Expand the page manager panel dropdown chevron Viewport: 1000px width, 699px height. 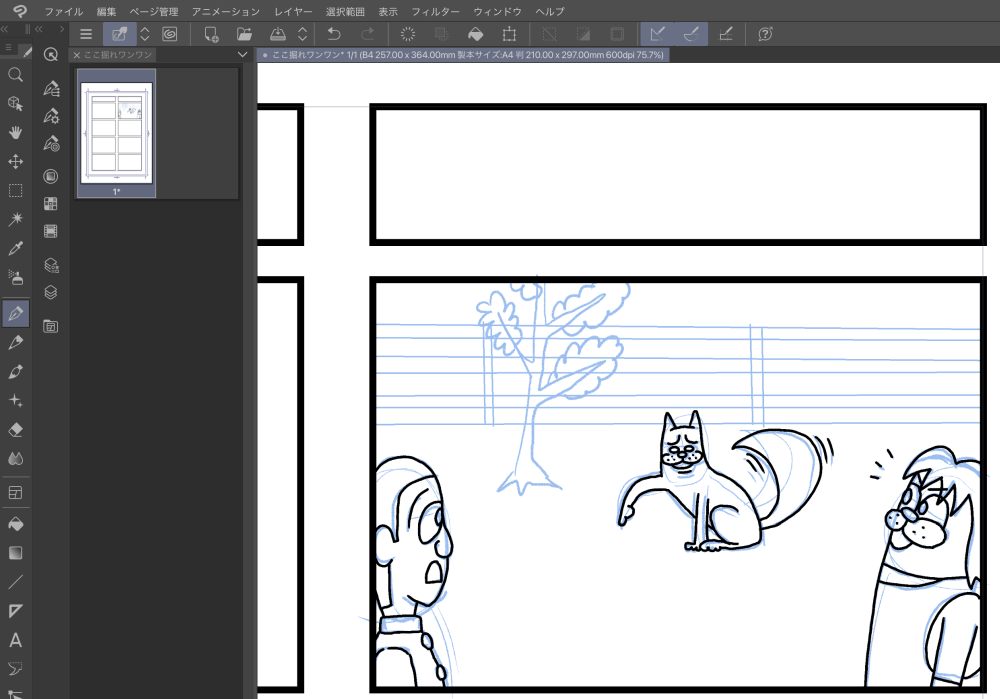(x=242, y=54)
